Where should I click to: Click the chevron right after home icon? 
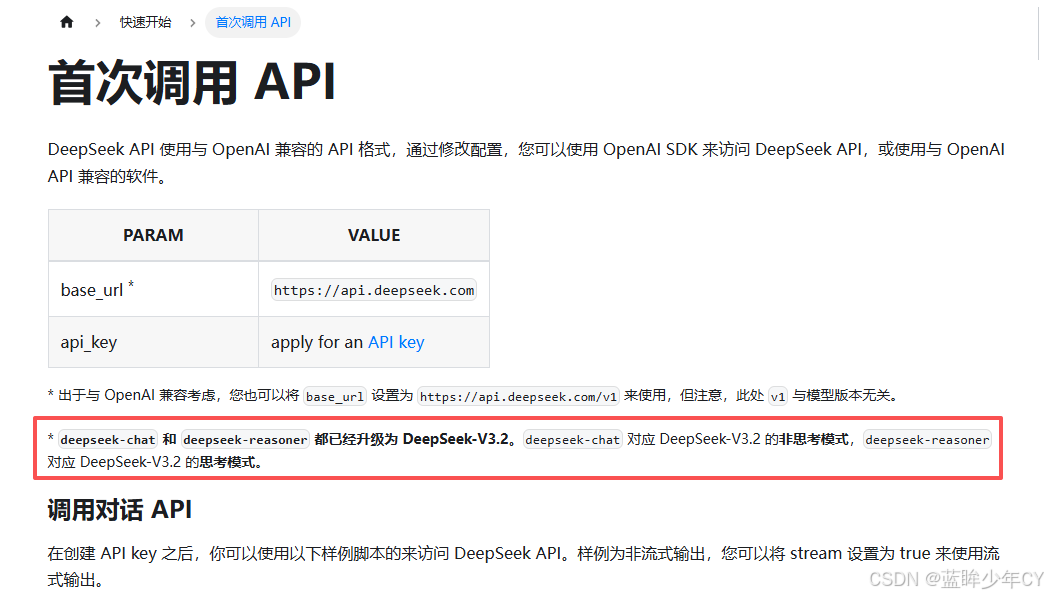pos(97,22)
